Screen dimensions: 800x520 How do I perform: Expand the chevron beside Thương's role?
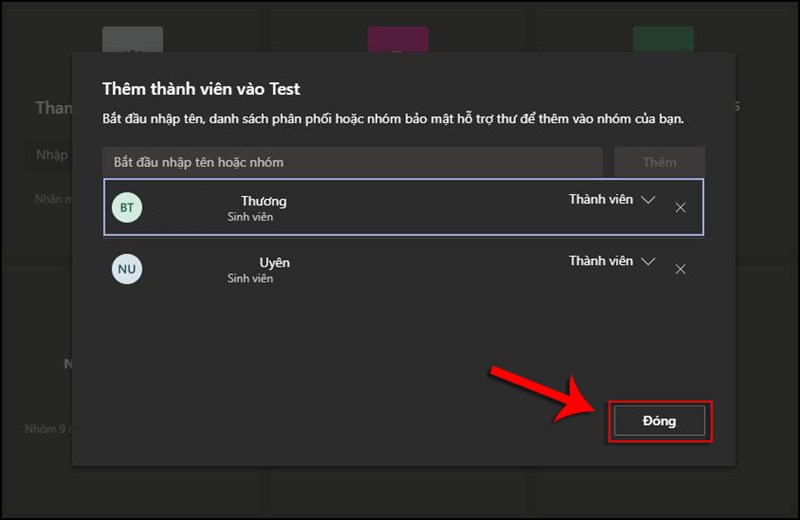tap(648, 200)
